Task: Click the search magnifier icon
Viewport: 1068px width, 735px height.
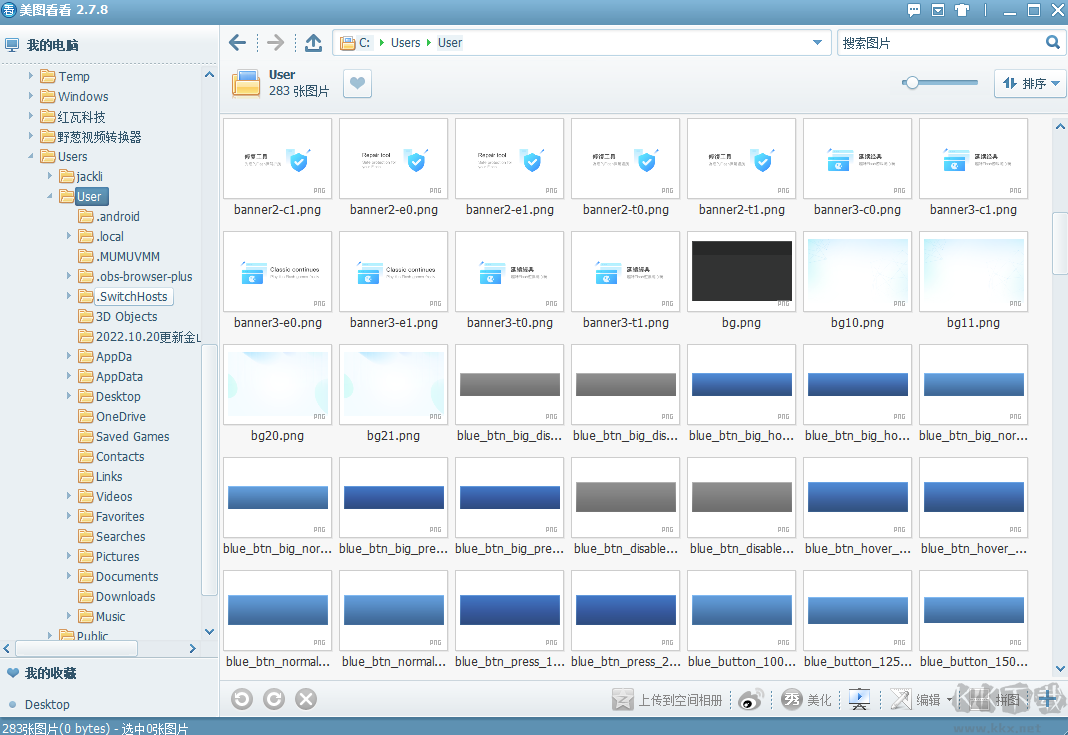Action: (1053, 43)
